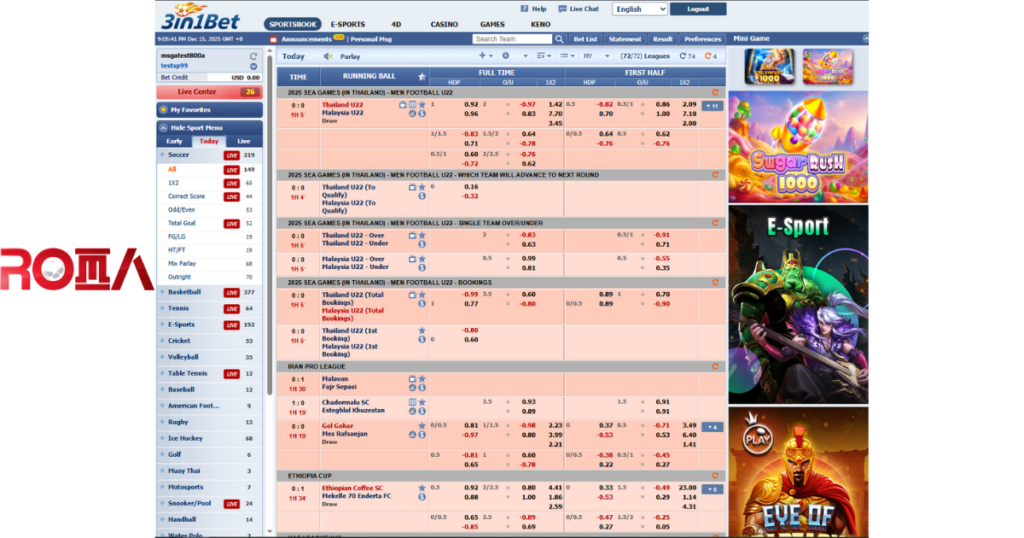
Task: Select the Early tab in sport menu
Action: click(x=174, y=141)
